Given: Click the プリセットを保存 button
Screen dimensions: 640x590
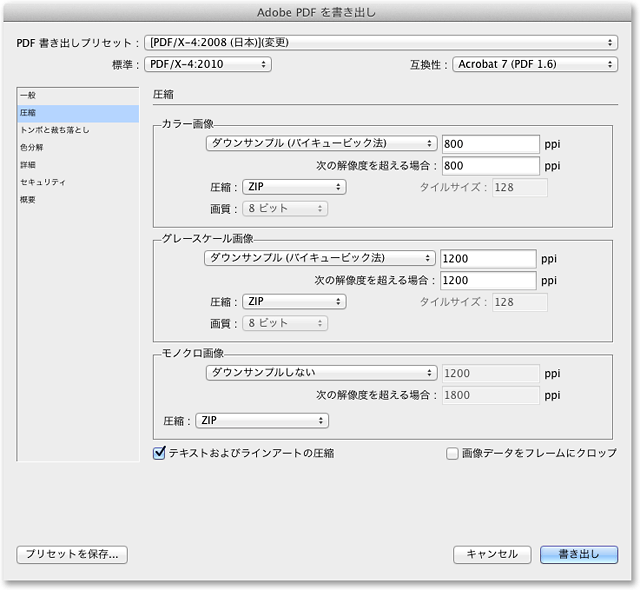Looking at the screenshot, I should [x=72, y=553].
